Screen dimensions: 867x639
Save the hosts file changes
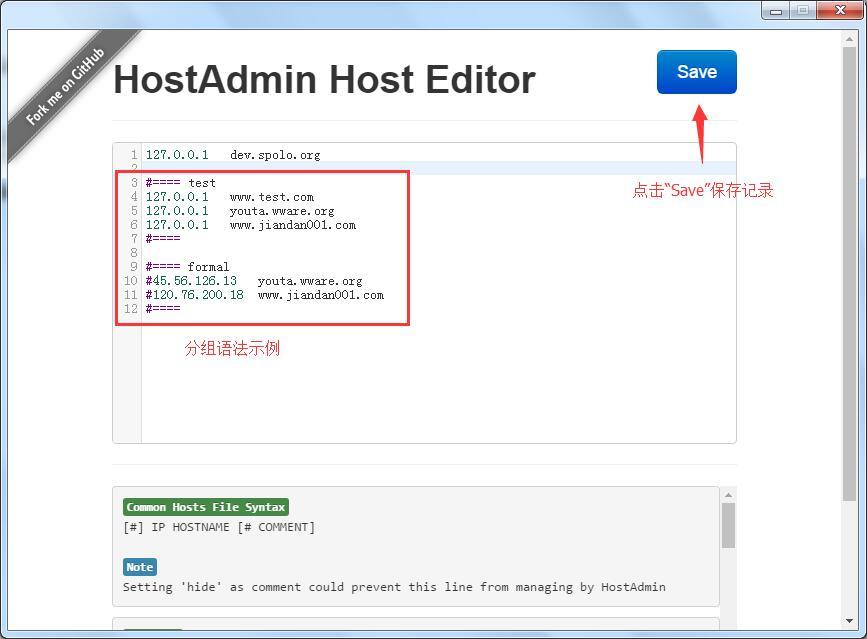coord(697,72)
